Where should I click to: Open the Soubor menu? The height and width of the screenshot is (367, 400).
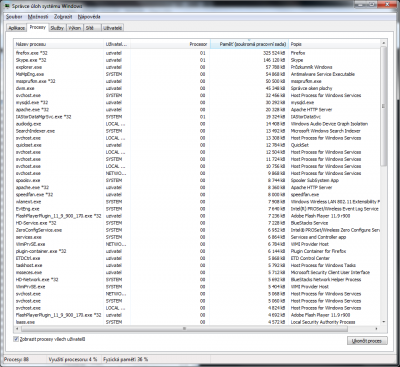tap(14, 17)
